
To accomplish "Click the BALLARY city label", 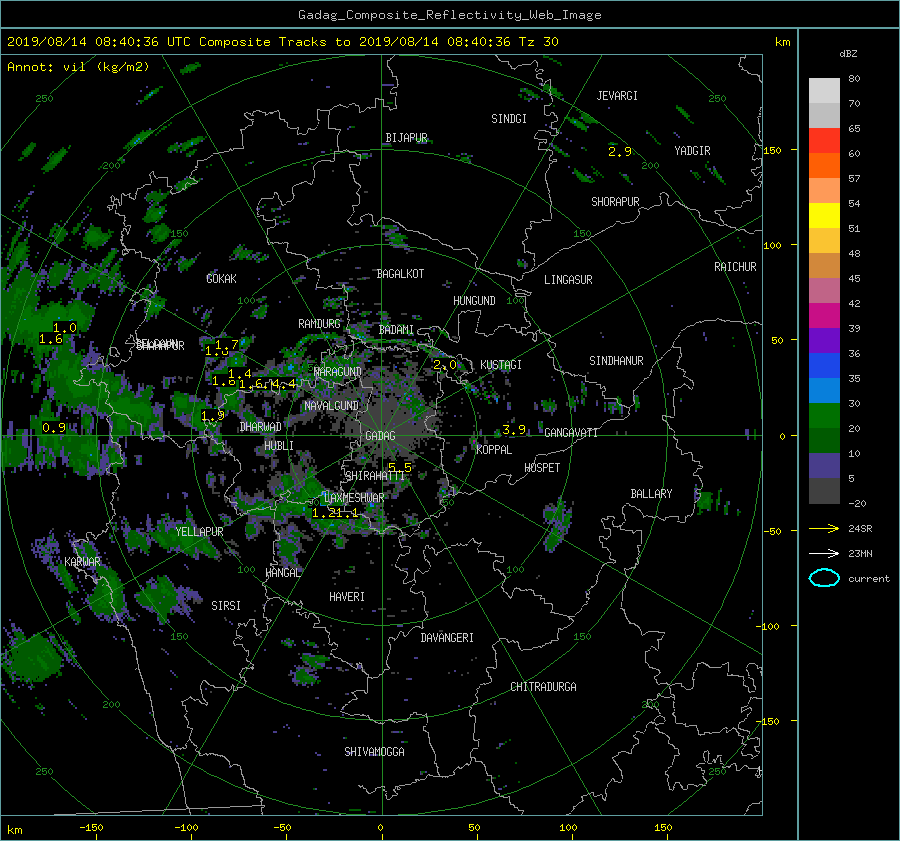I will point(651,494).
